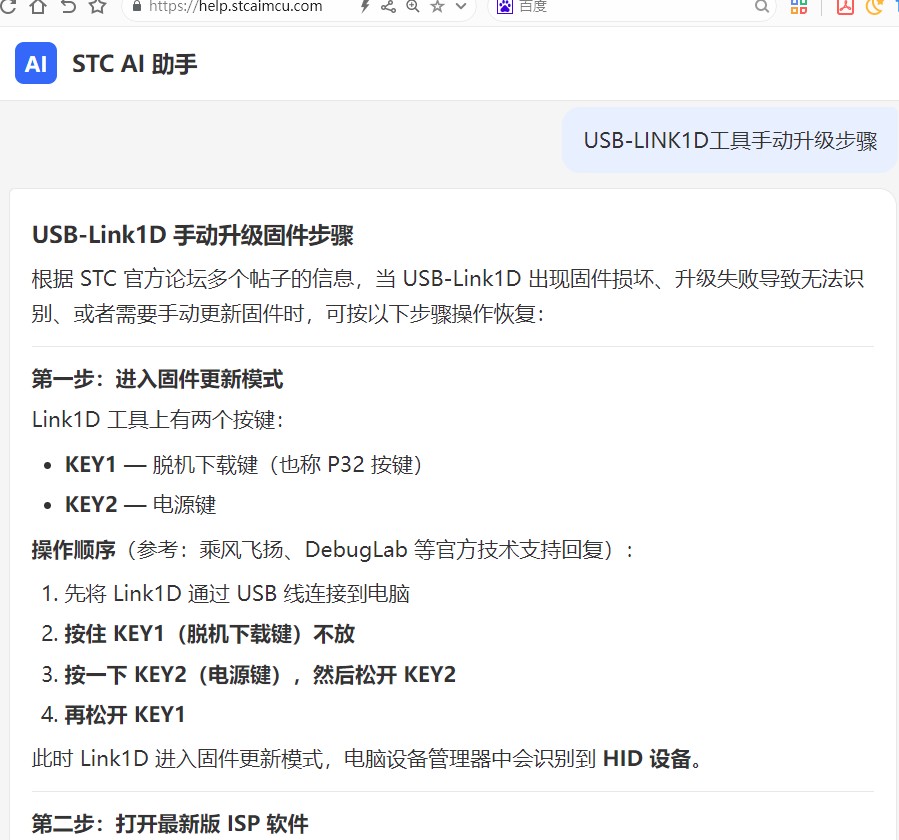Viewport: 899px width, 840px height.
Task: Click the STC AI 助手 title
Action: [x=135, y=64]
